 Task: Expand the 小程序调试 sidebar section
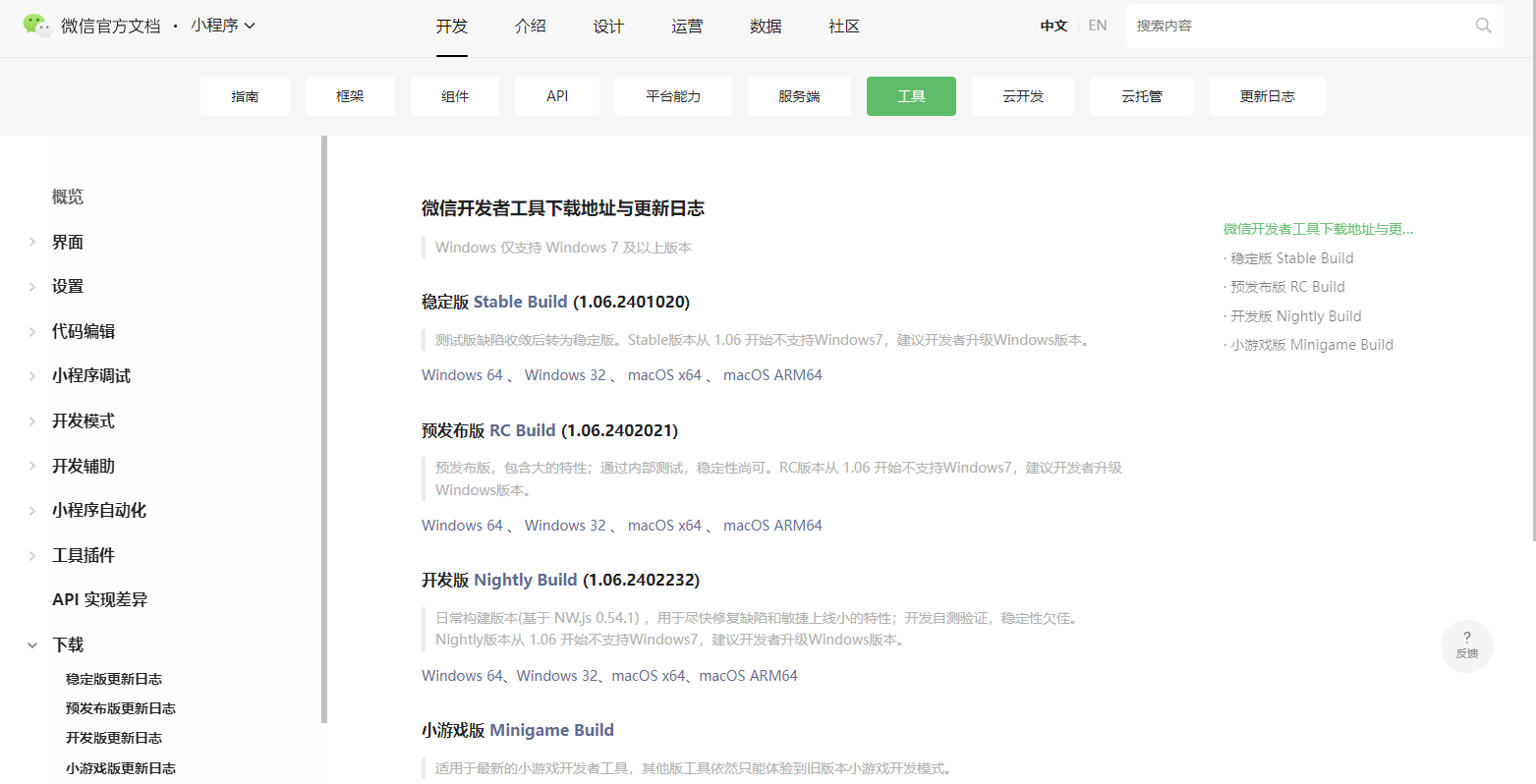point(32,375)
